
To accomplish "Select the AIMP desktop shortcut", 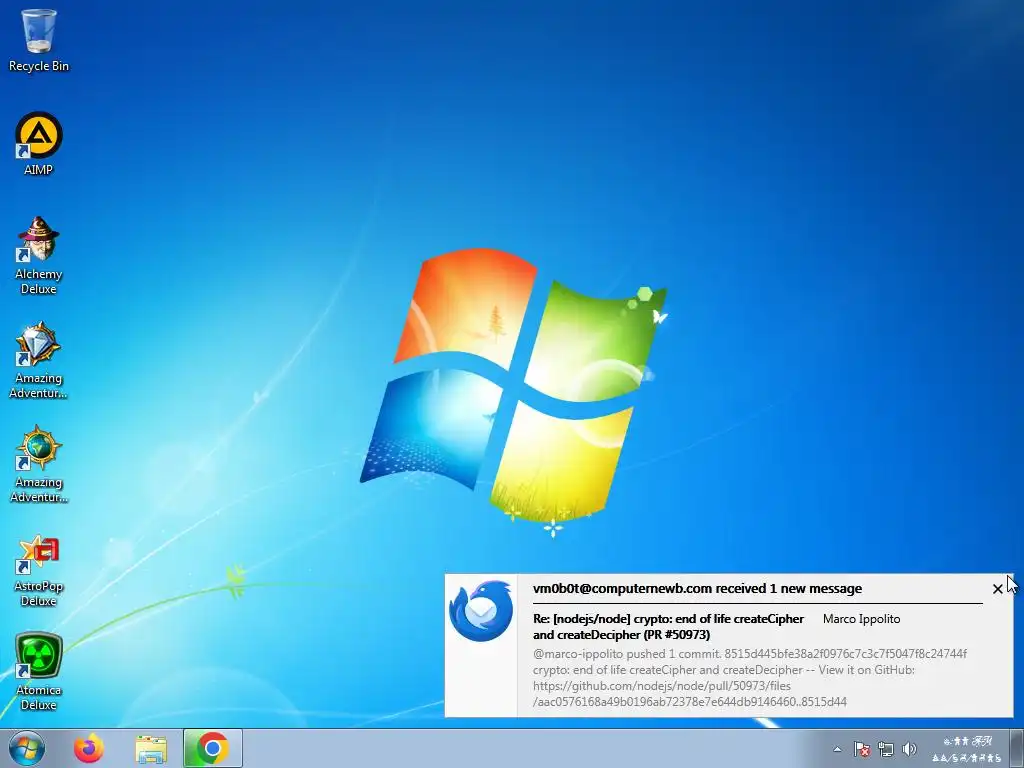I will [39, 144].
